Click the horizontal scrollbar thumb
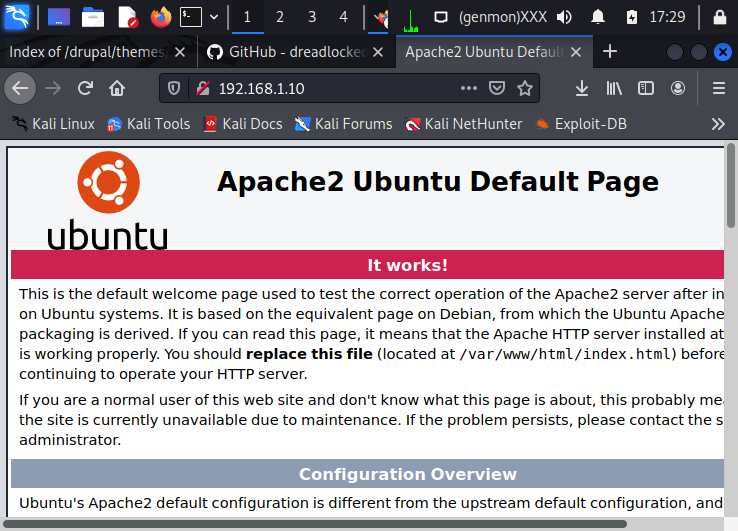Viewport: 738px width, 531px height. pos(315,524)
